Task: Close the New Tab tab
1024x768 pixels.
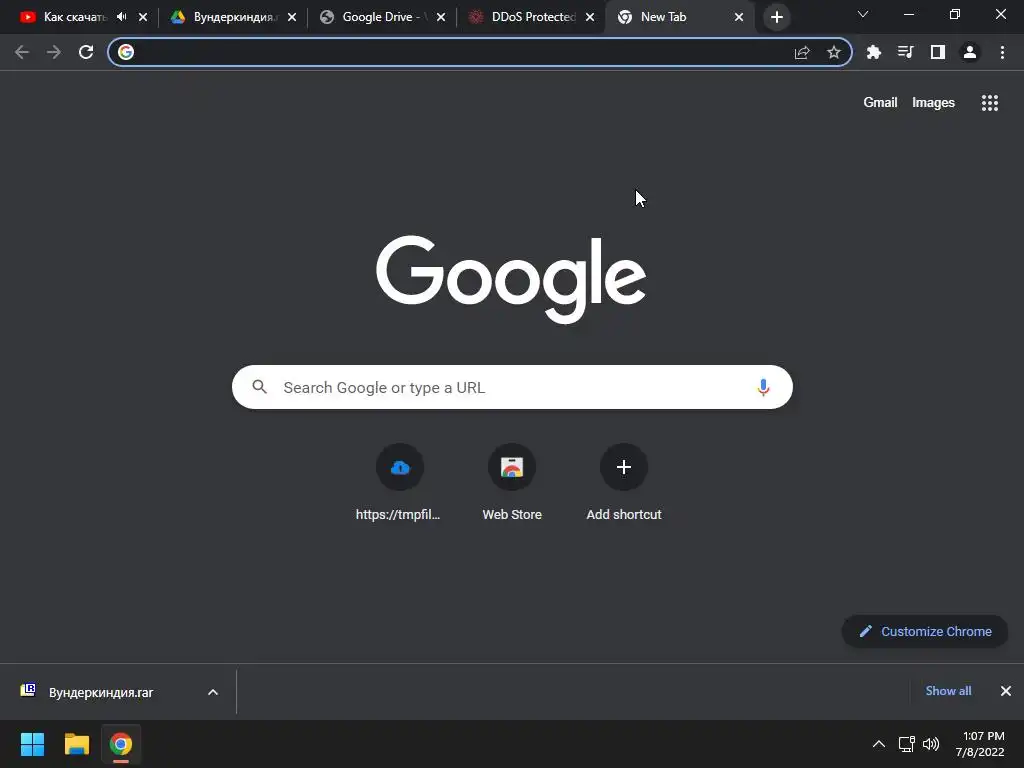Action: 739,17
